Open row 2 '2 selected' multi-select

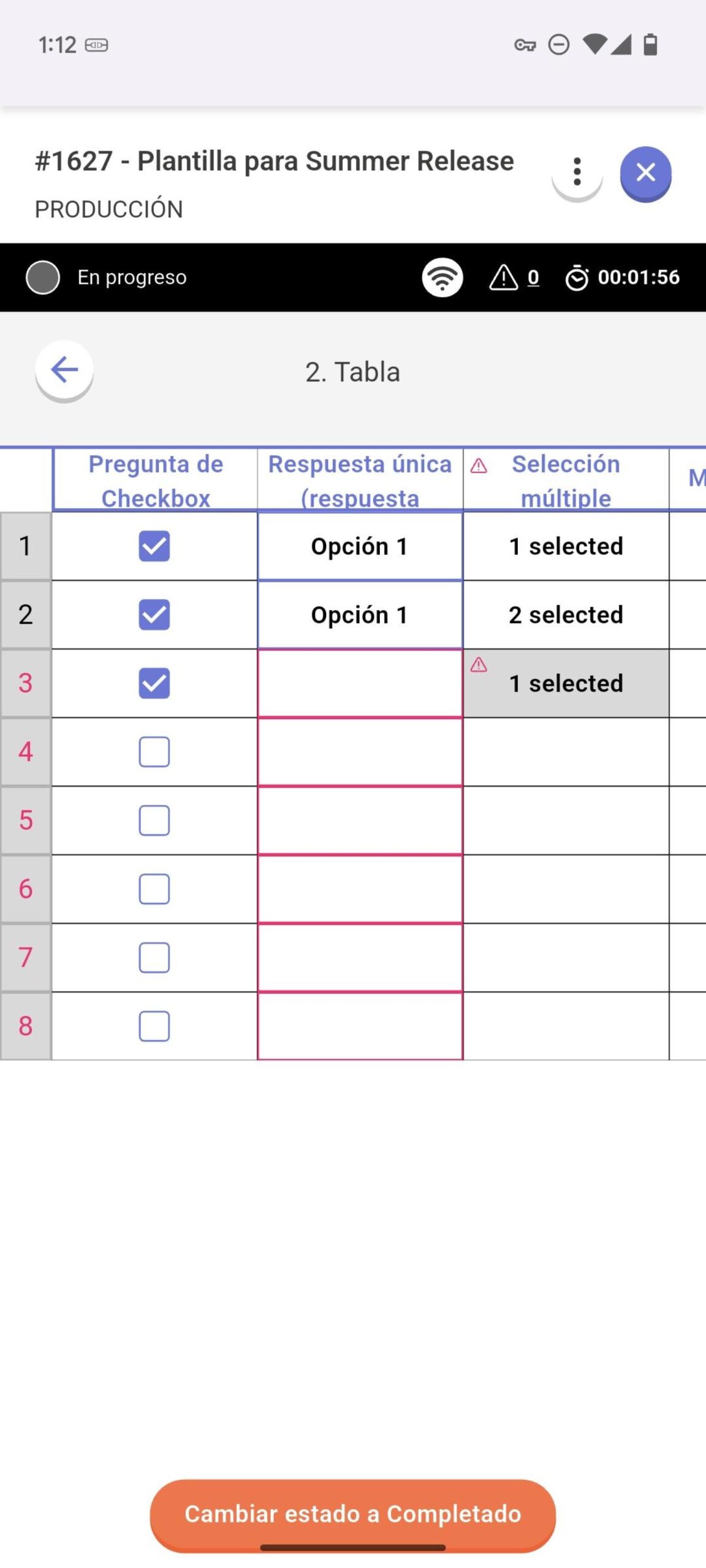(x=566, y=615)
